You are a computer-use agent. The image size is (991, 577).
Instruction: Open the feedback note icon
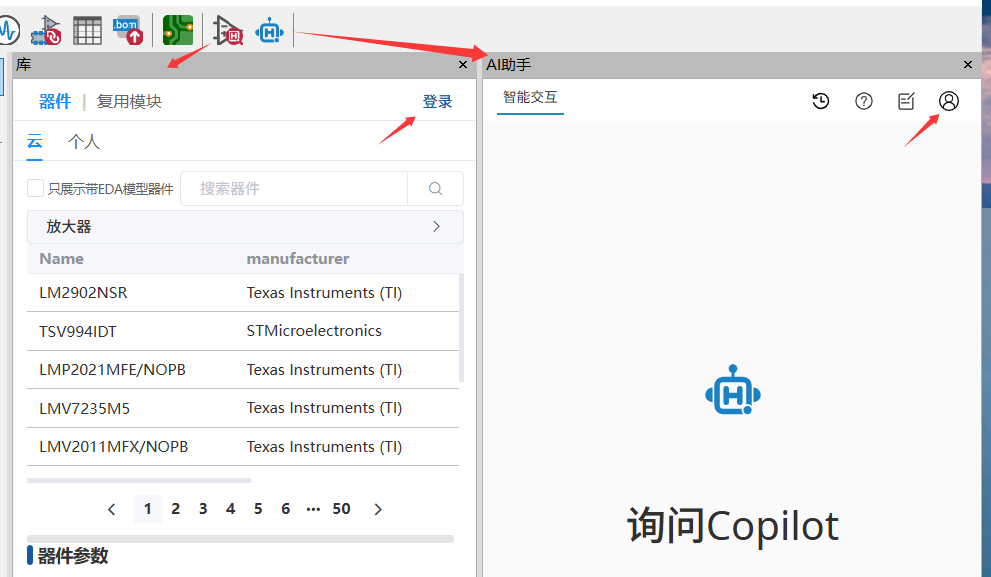click(x=906, y=101)
